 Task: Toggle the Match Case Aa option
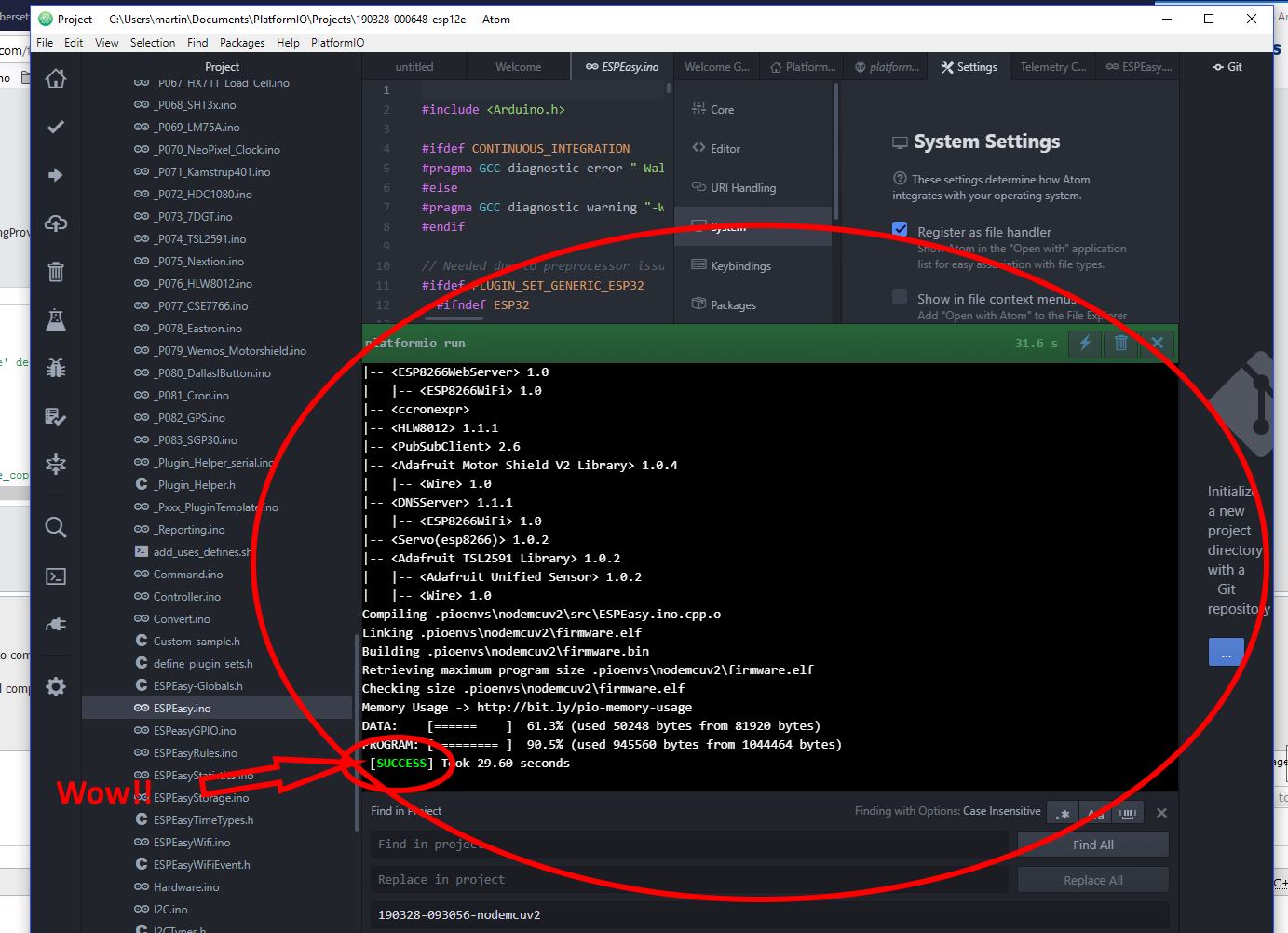click(x=1095, y=813)
